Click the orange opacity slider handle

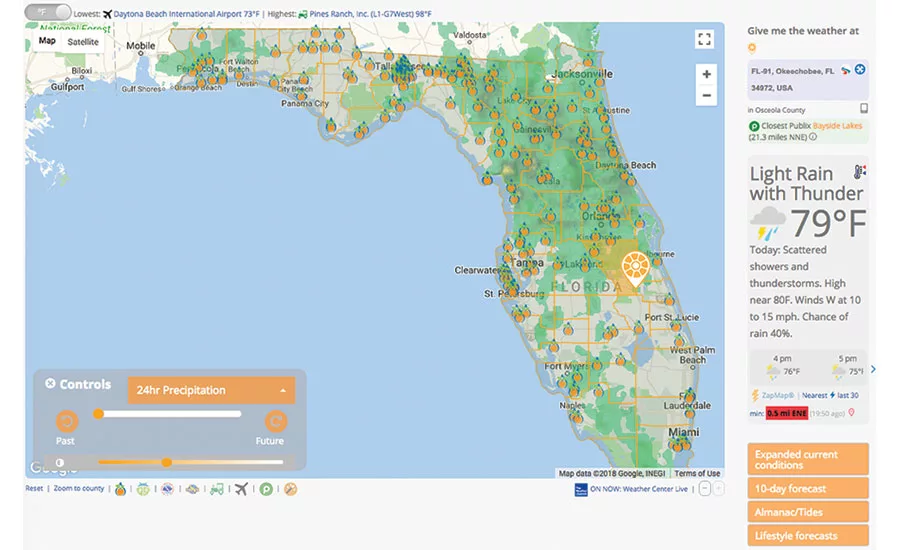166,462
